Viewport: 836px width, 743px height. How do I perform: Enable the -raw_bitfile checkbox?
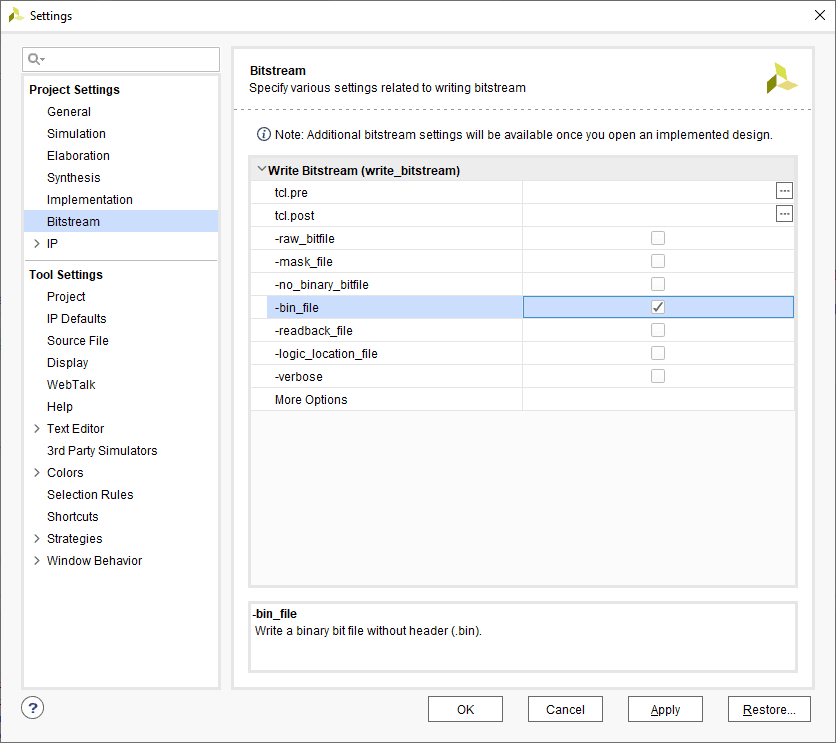[x=658, y=238]
